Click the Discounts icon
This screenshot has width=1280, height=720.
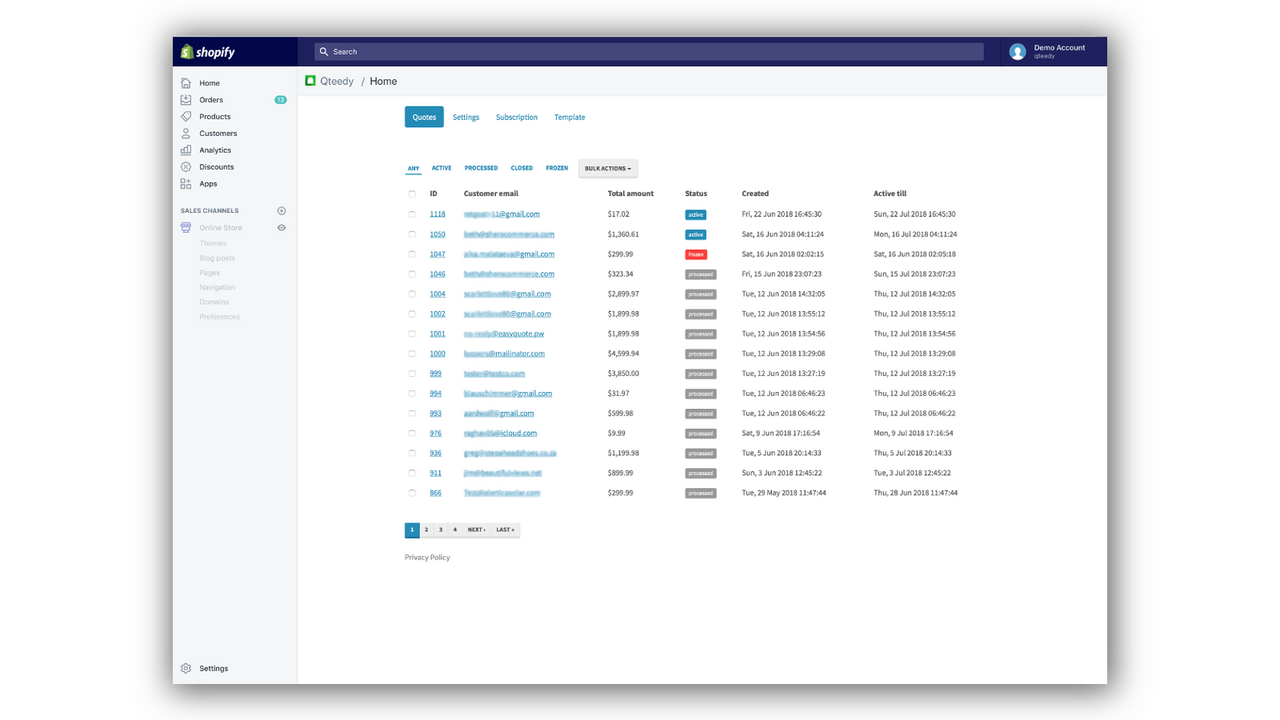(x=186, y=167)
